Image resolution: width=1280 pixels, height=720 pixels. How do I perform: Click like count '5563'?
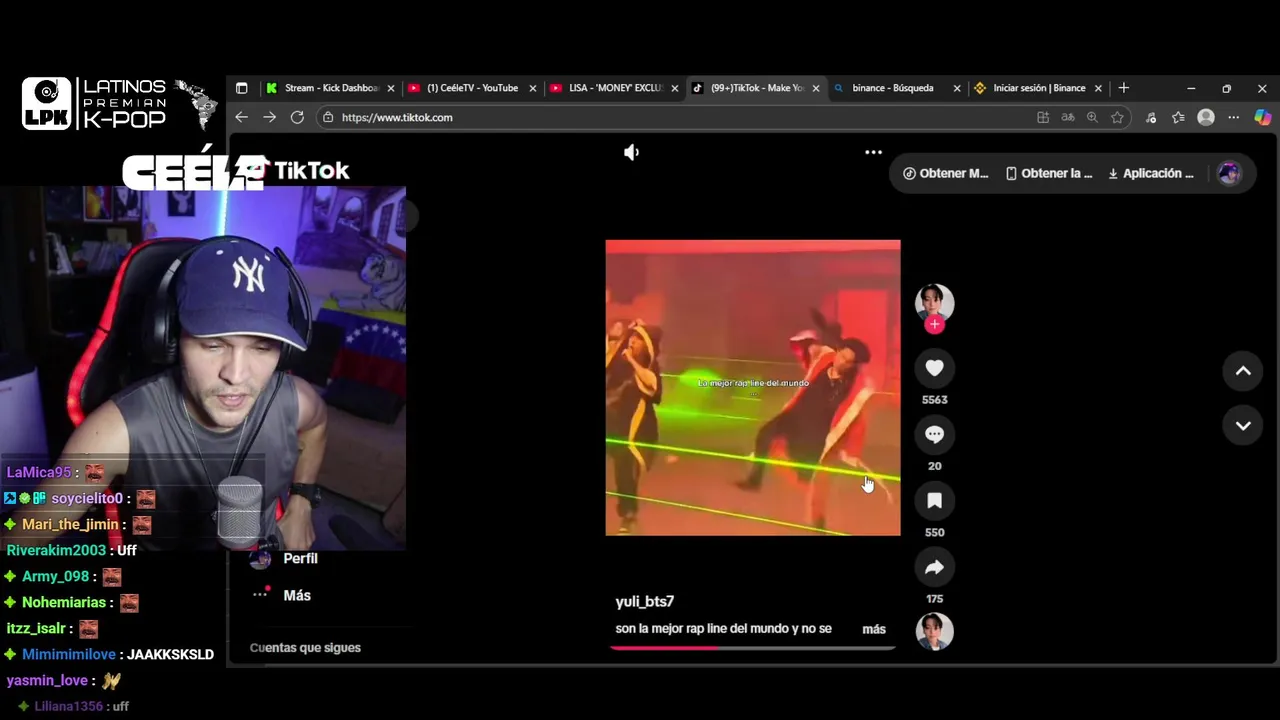934,400
